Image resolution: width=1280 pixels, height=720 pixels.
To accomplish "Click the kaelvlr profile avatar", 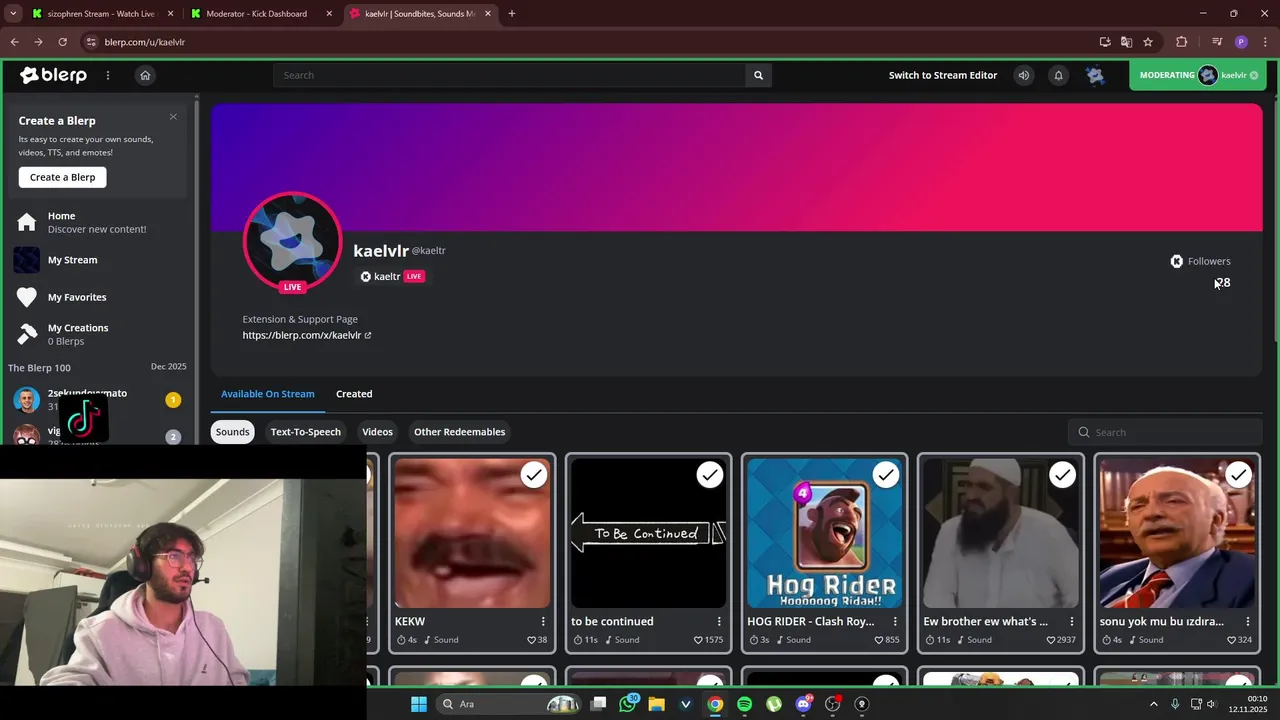I will click(292, 241).
